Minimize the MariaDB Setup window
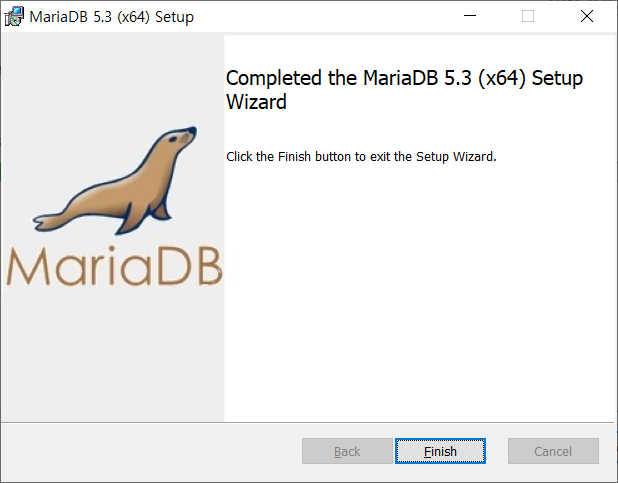The width and height of the screenshot is (618, 483). point(470,16)
